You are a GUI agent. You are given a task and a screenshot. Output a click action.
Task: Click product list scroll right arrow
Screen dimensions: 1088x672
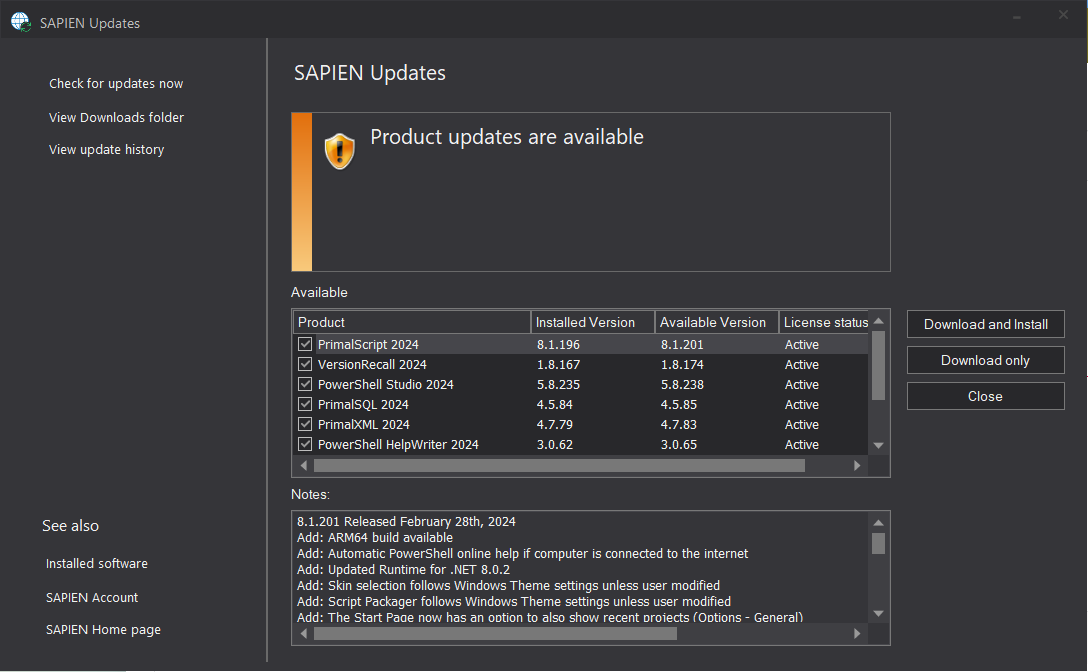857,466
